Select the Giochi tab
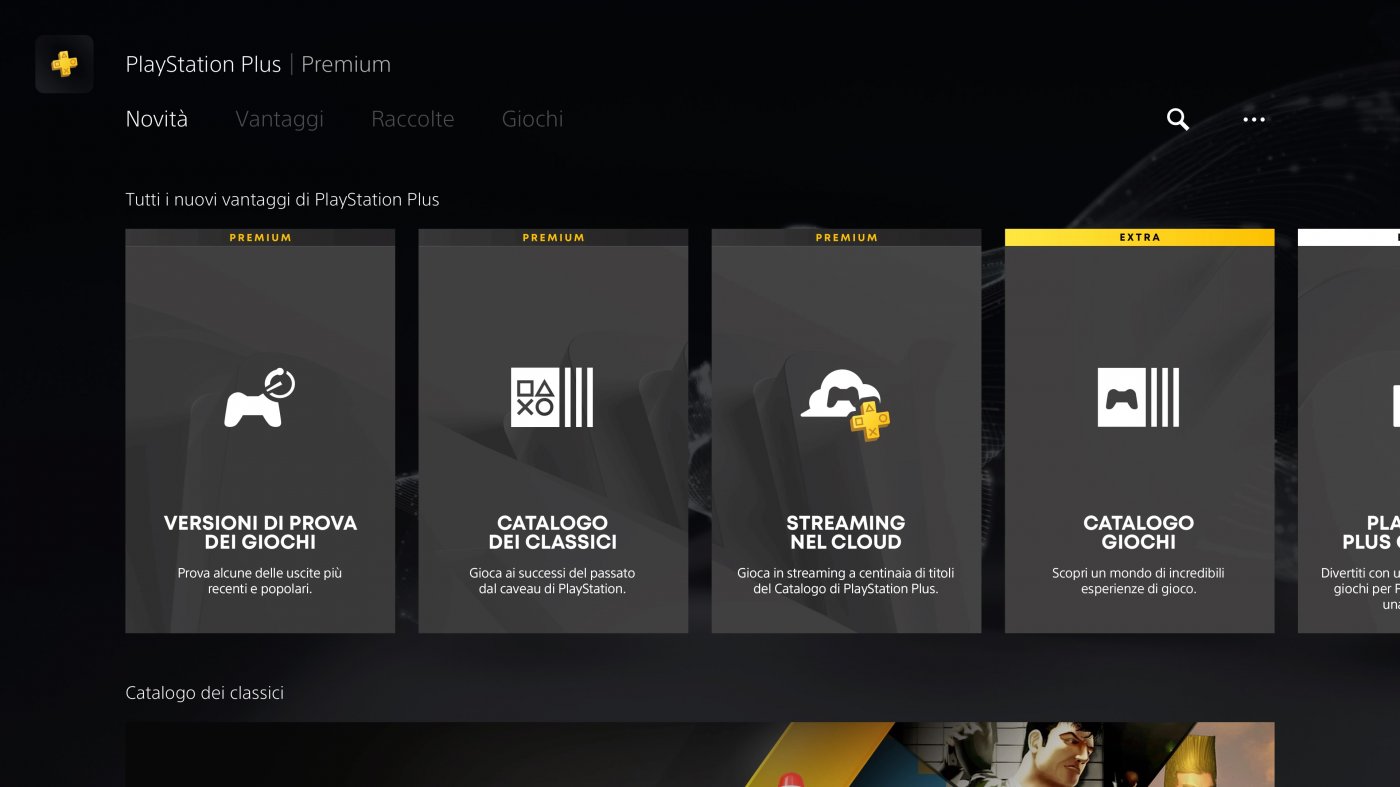Screen dimensions: 1400x787 pyautogui.click(x=532, y=119)
